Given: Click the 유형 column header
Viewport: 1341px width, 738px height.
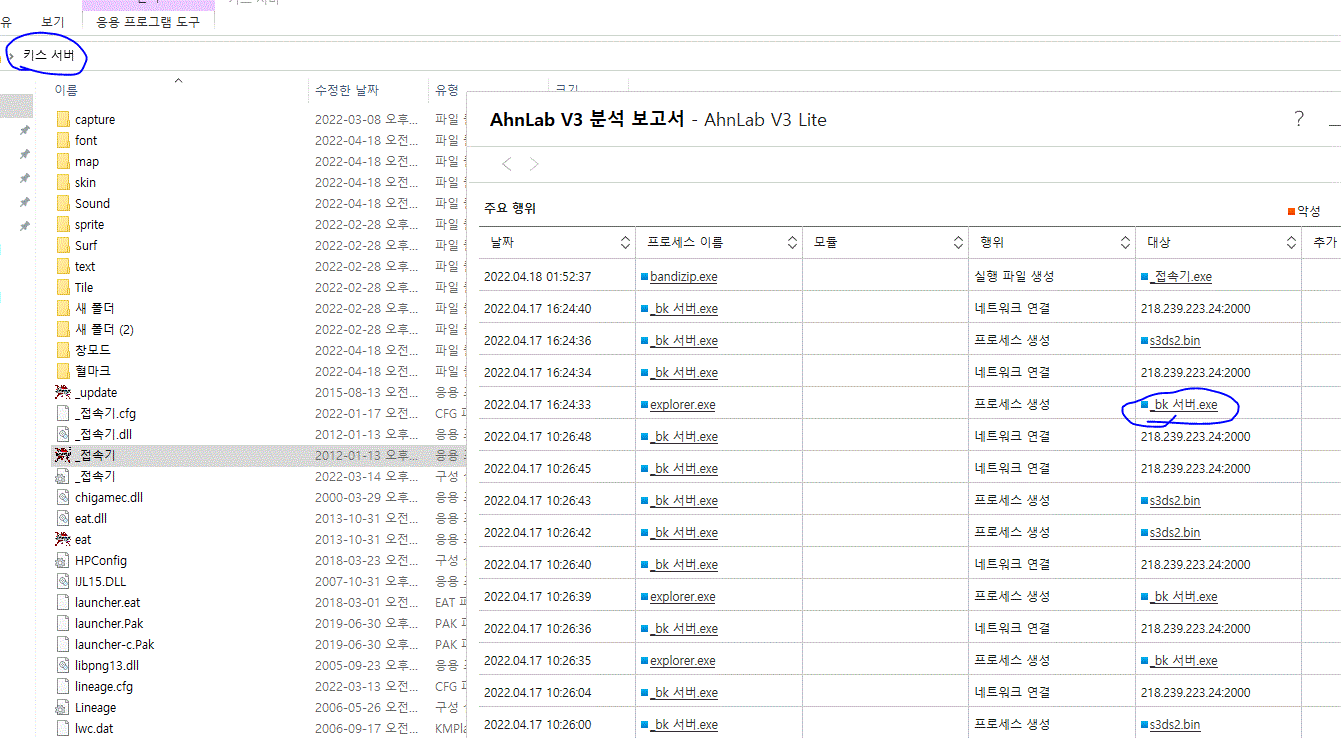Looking at the screenshot, I should pos(446,90).
